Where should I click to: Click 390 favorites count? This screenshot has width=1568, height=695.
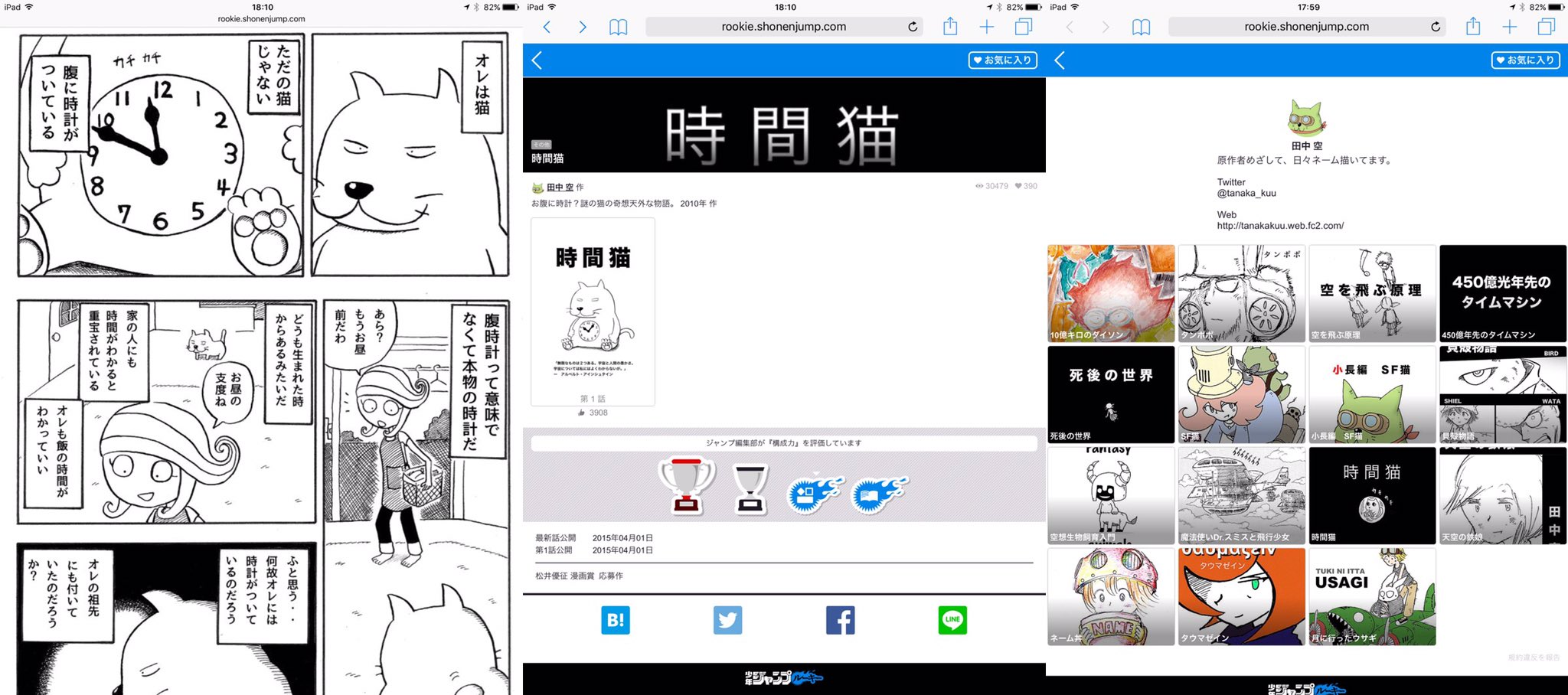click(x=1026, y=186)
